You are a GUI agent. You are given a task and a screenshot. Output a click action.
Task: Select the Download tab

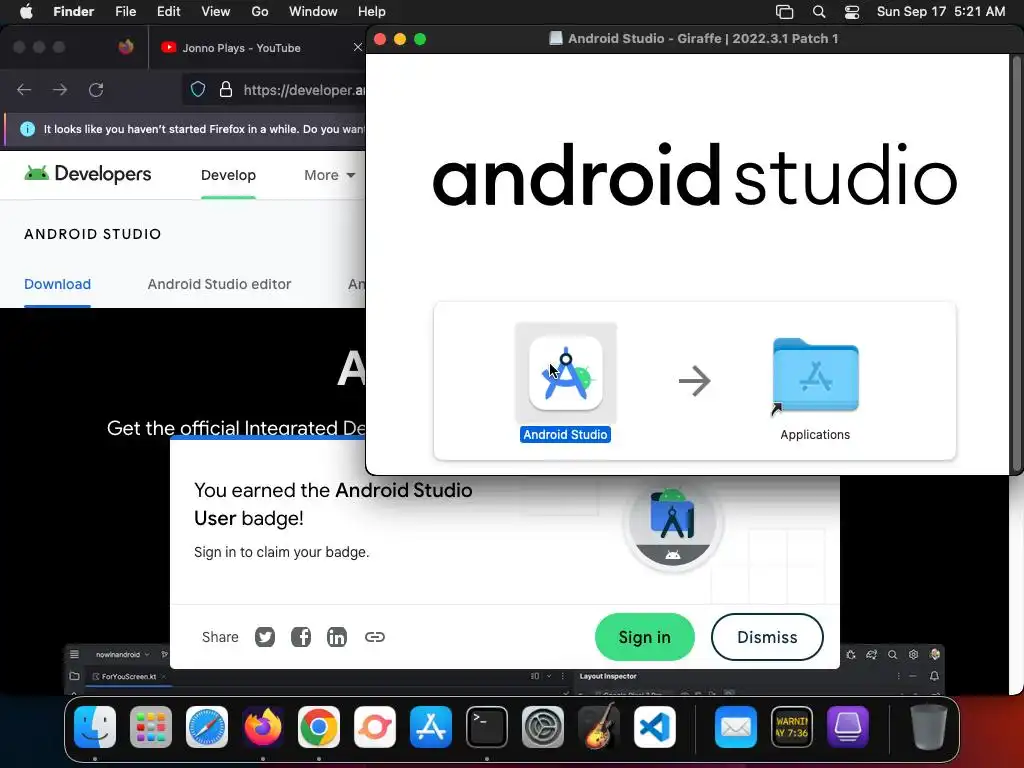click(x=57, y=284)
